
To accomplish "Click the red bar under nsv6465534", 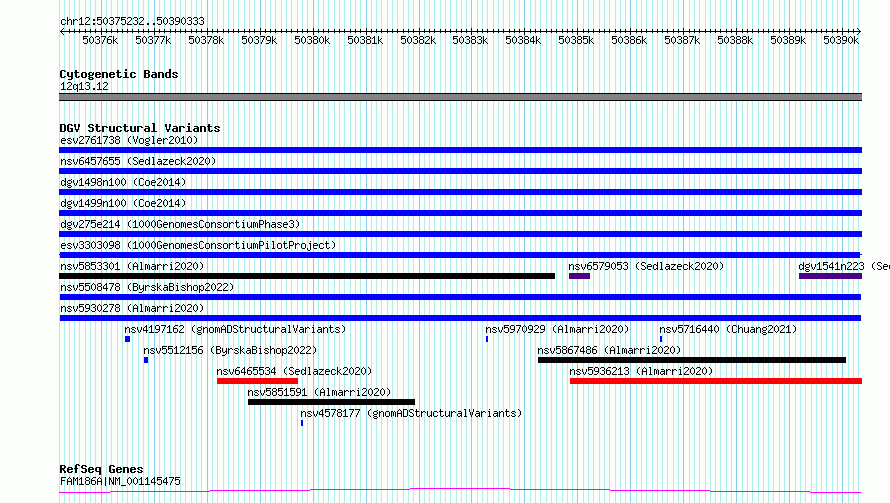I will tap(257, 381).
